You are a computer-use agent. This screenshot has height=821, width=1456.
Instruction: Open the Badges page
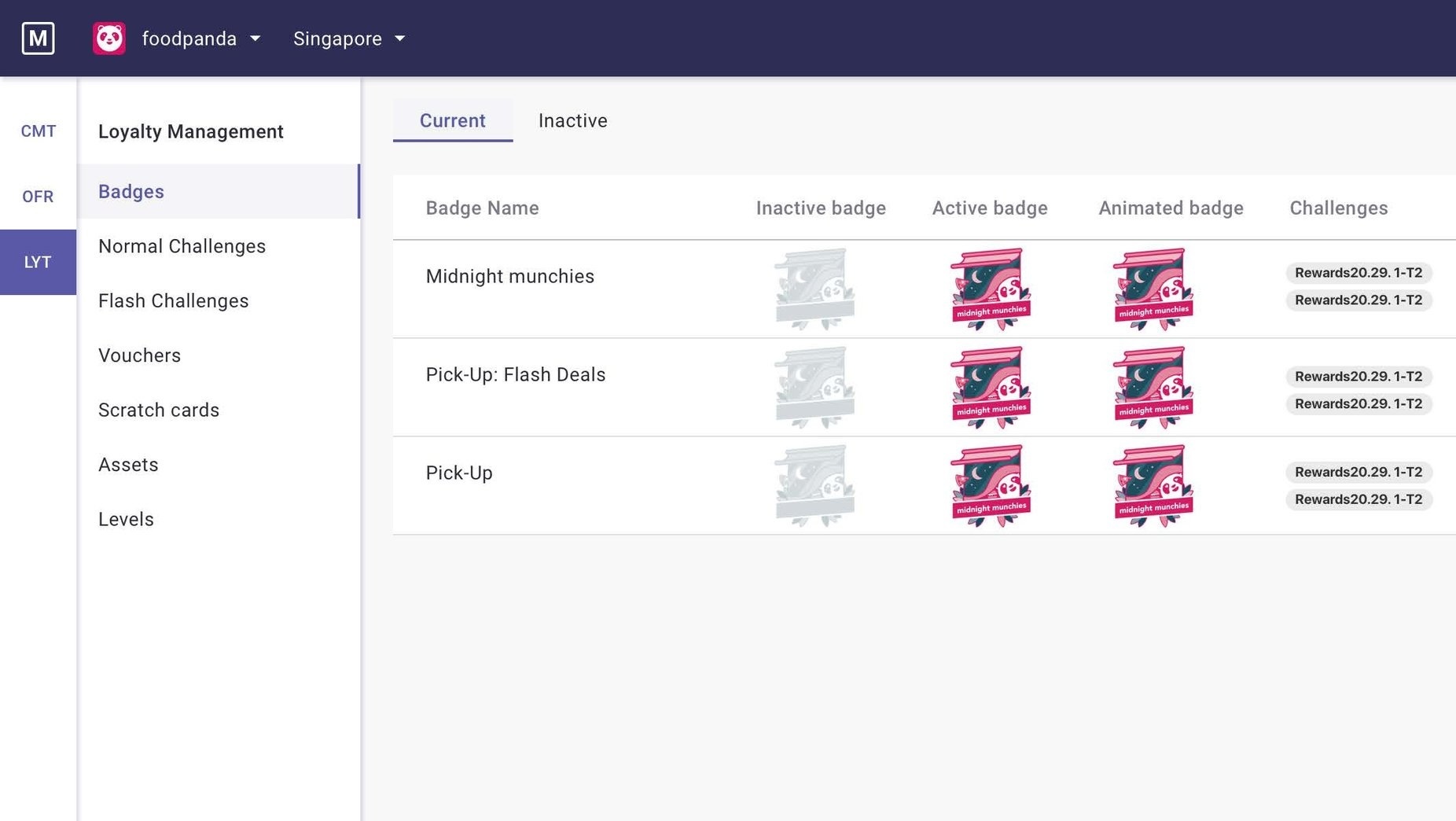(131, 191)
